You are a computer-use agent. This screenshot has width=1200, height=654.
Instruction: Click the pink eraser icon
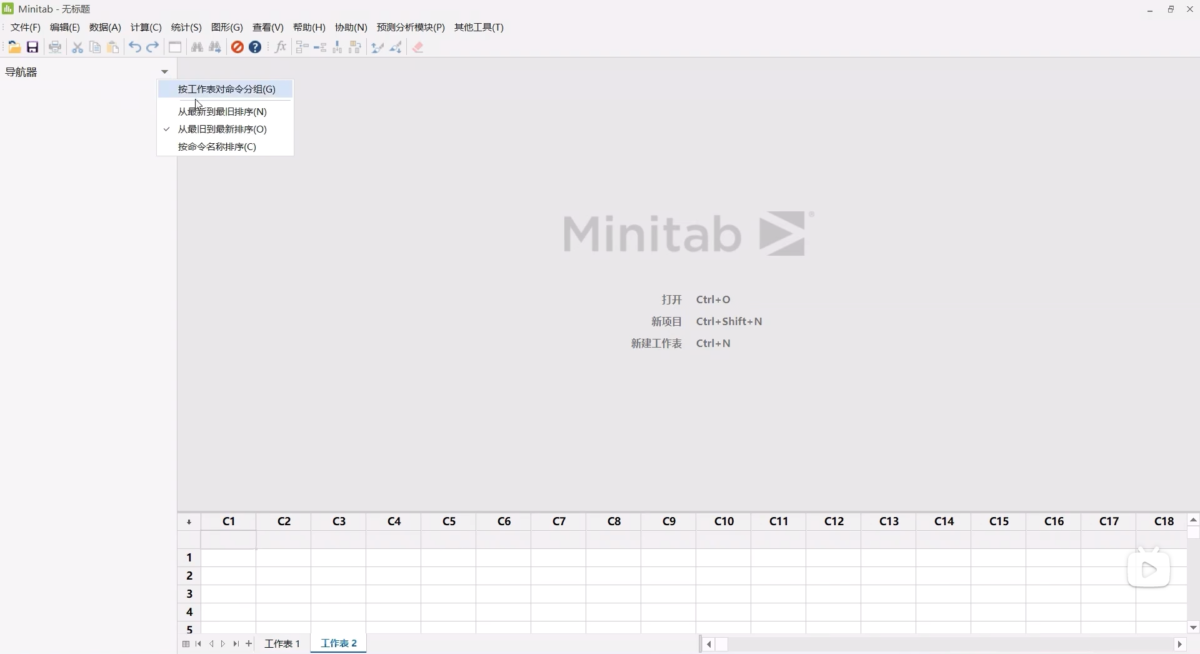point(418,47)
